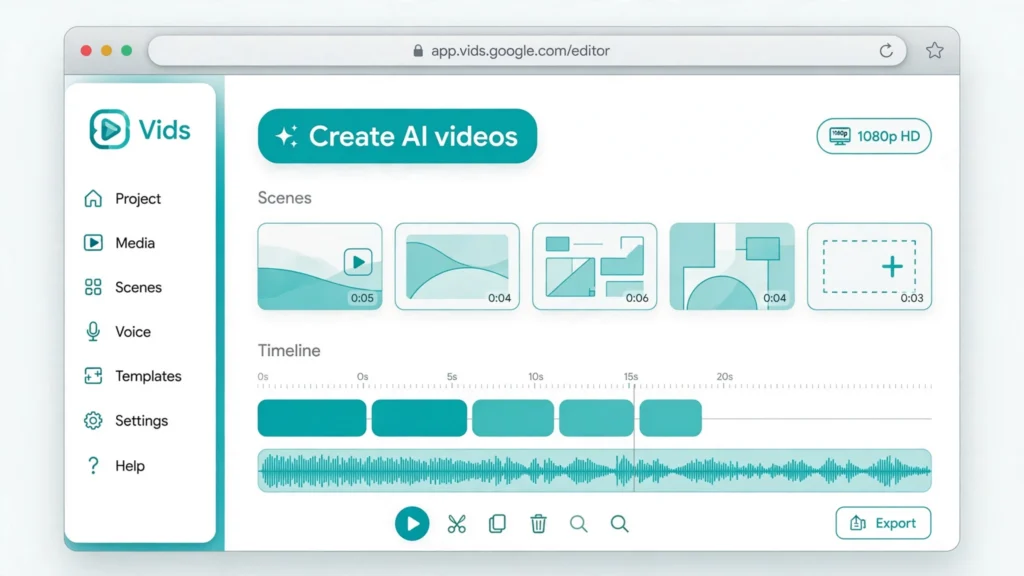Image resolution: width=1024 pixels, height=576 pixels.
Task: Click the browser address bar
Action: tap(527, 51)
